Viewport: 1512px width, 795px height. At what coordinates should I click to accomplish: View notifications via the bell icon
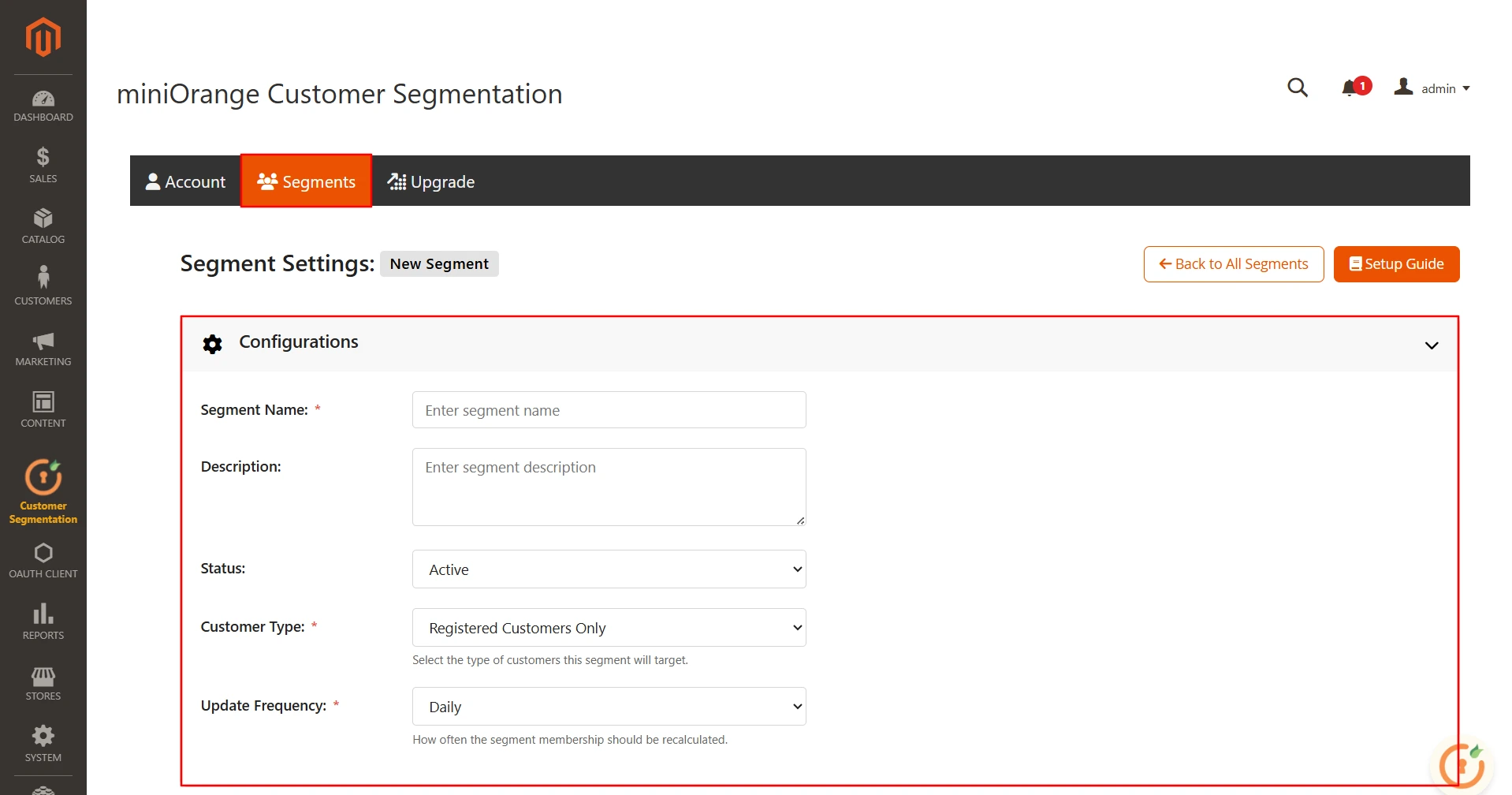click(1351, 88)
